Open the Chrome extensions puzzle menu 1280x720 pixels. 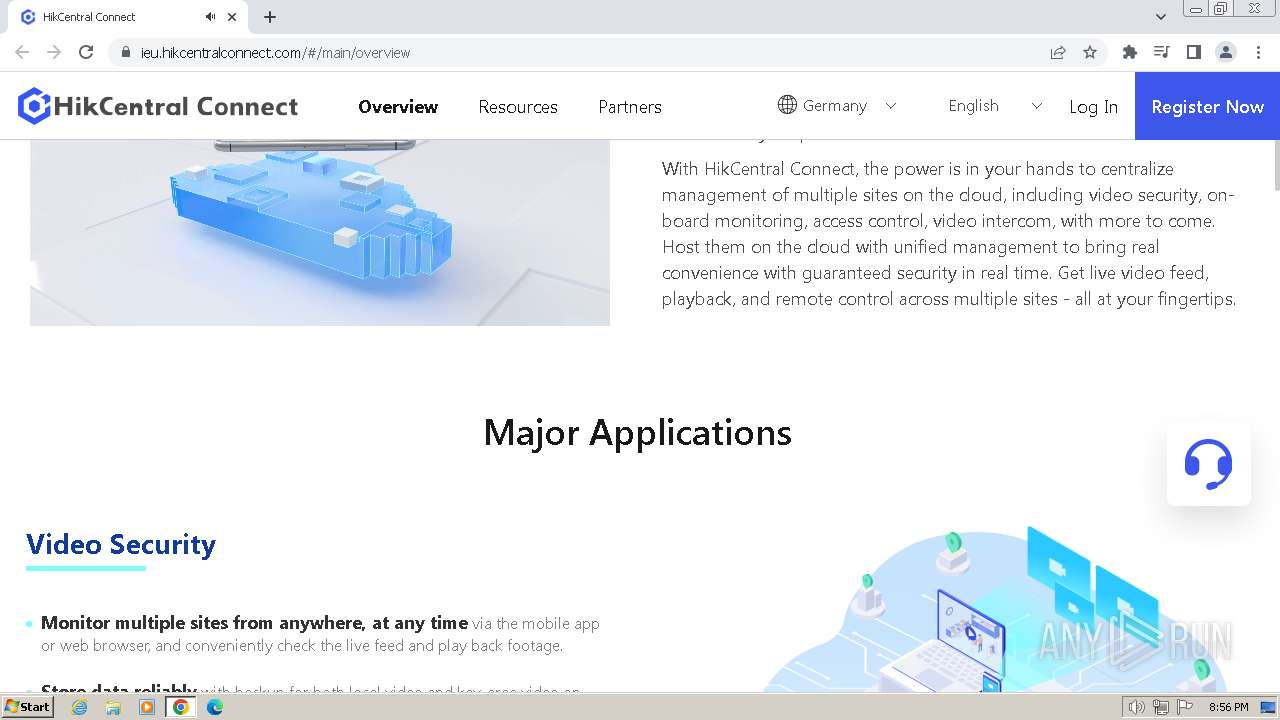point(1130,52)
